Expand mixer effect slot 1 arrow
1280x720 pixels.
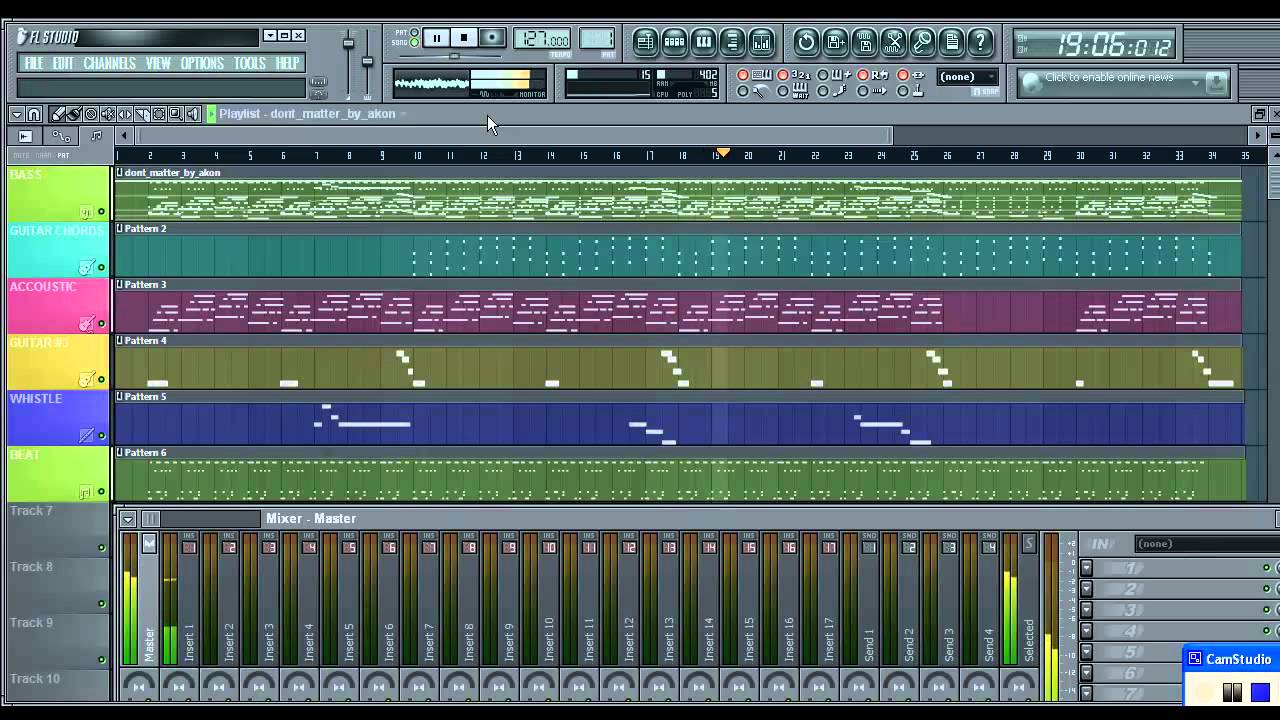[1087, 568]
